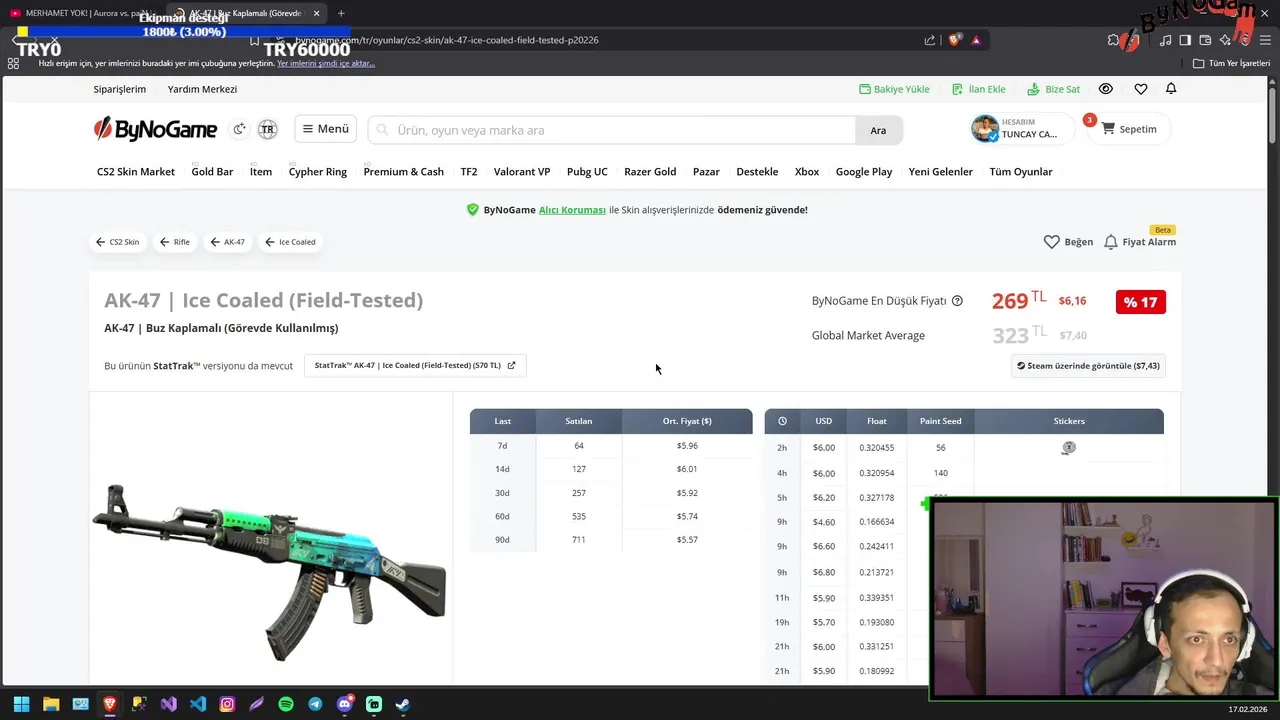Open the Gold Bar nav item

click(212, 172)
